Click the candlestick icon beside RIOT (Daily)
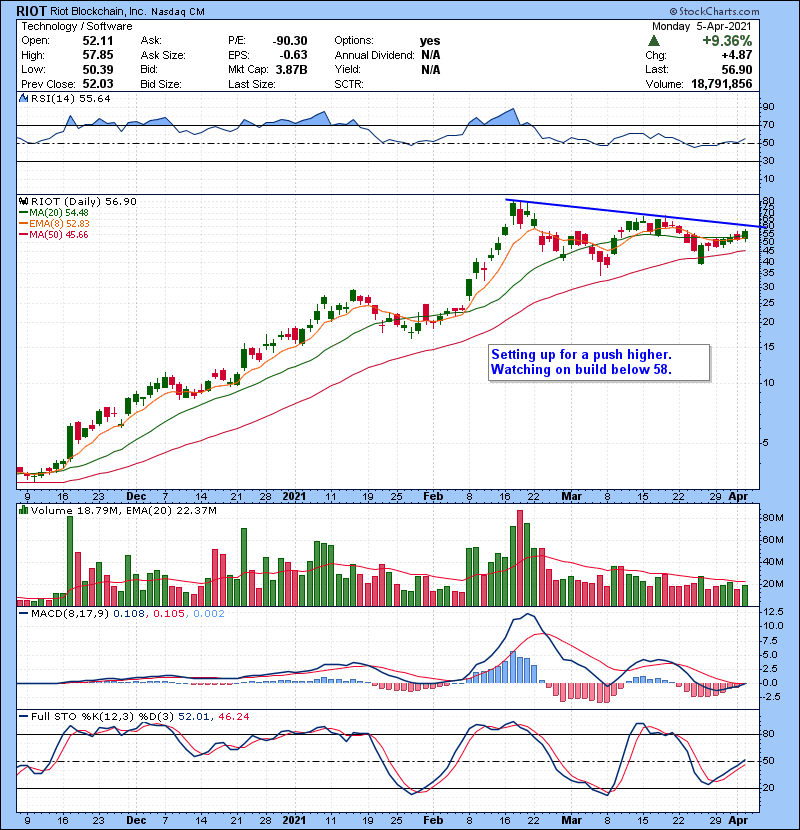The image size is (800, 830). tap(24, 202)
